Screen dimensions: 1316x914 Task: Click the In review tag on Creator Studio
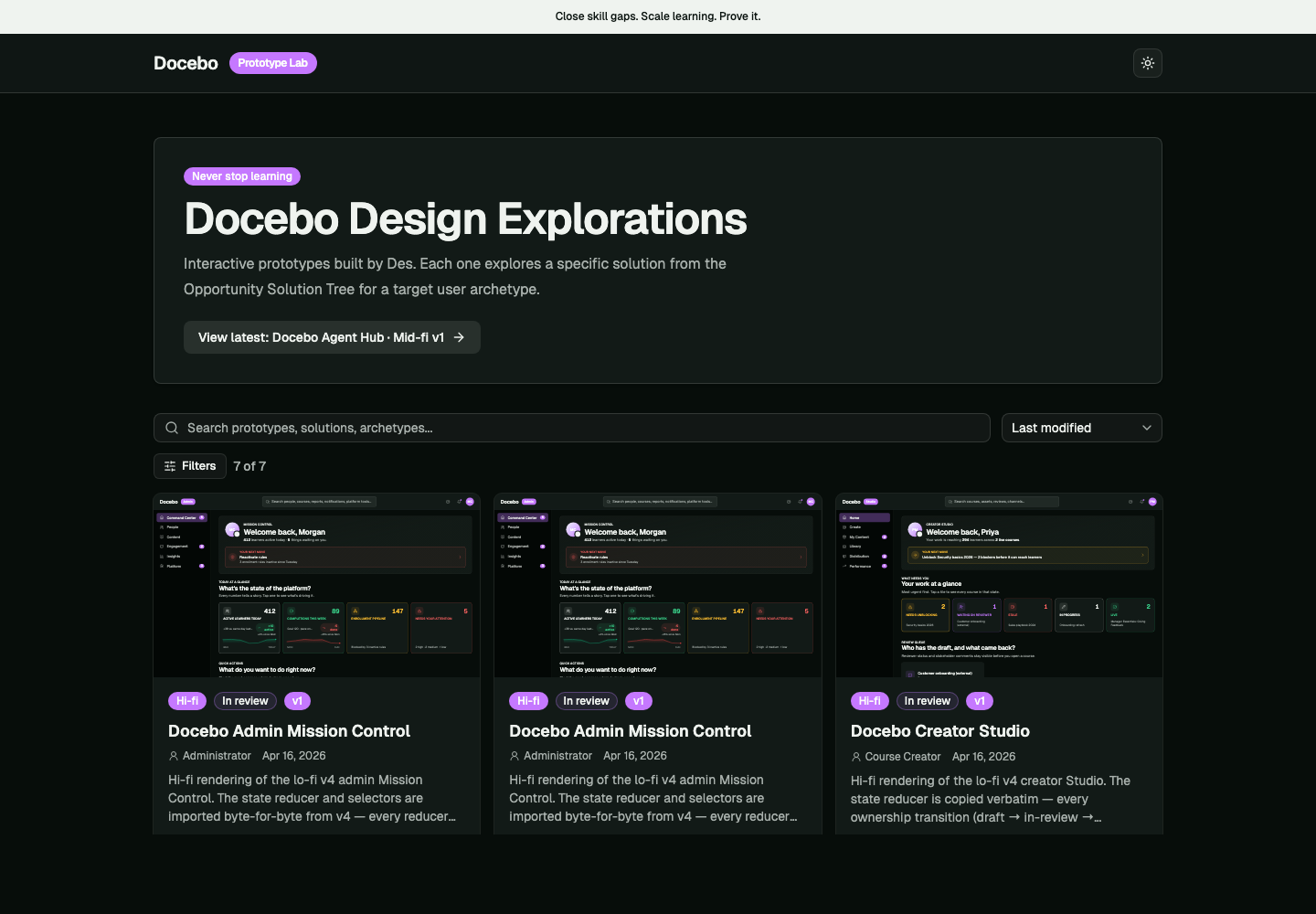(x=928, y=701)
